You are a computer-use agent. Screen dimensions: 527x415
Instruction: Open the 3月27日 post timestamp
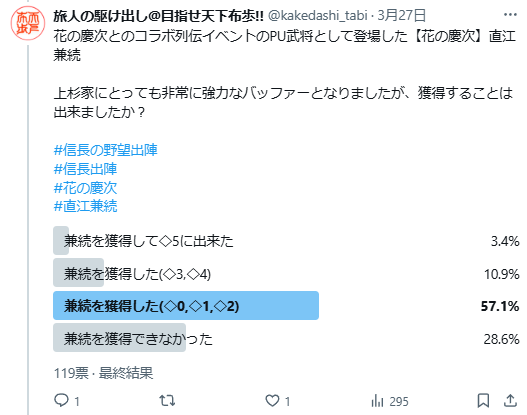pos(402,15)
